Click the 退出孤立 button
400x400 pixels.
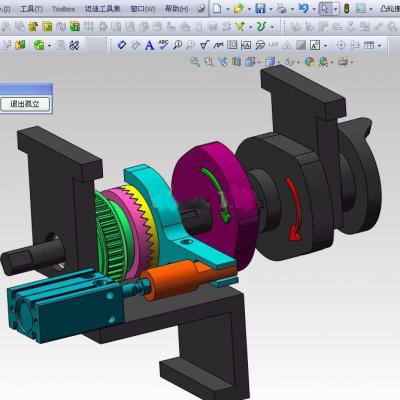pyautogui.click(x=25, y=104)
